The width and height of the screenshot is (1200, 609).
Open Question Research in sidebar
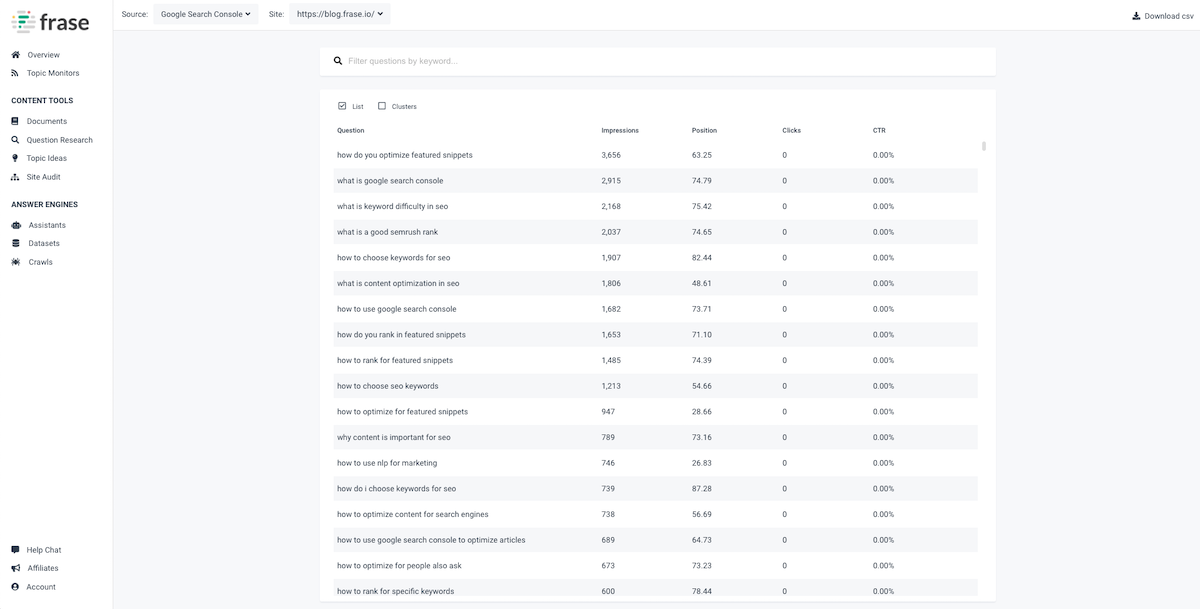(x=59, y=140)
